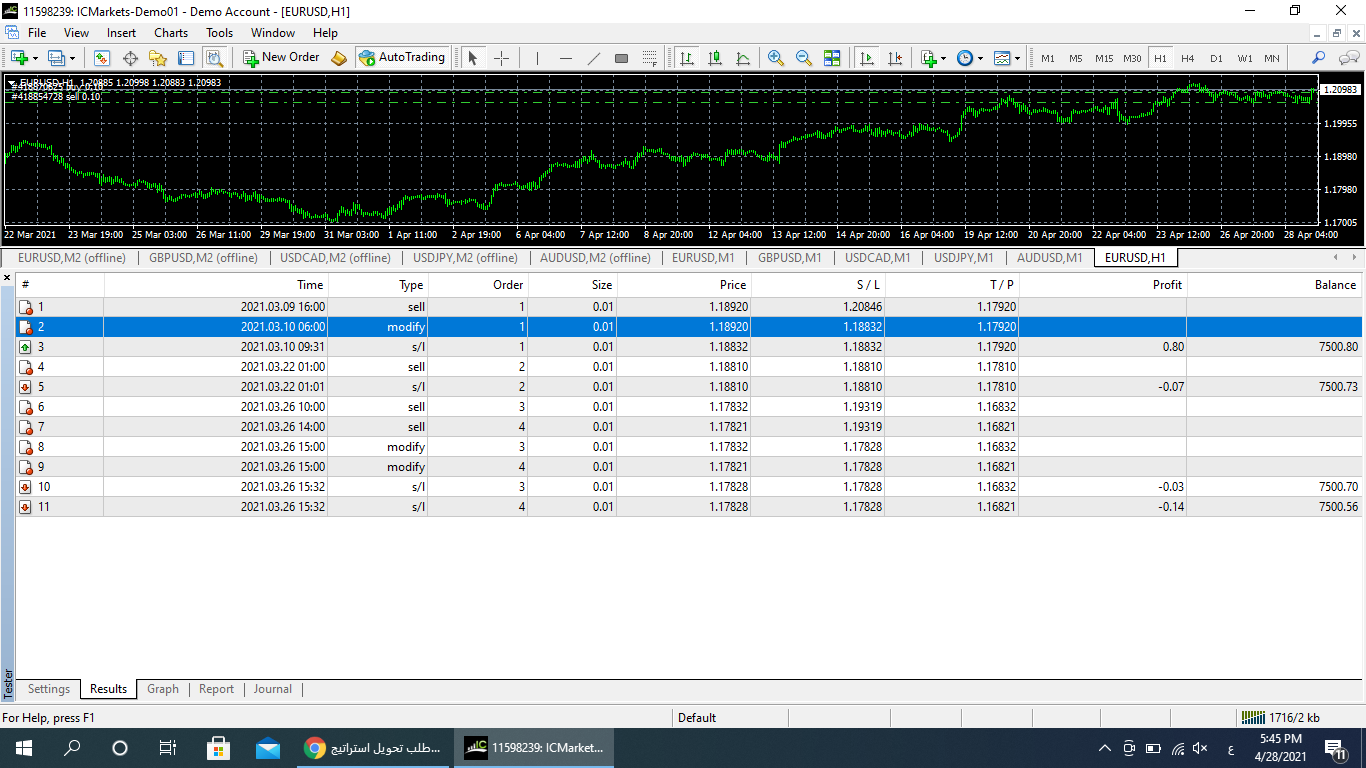Screen dimensions: 1366x768
Task: Open the toolbar search magnifier
Action: click(x=1319, y=58)
